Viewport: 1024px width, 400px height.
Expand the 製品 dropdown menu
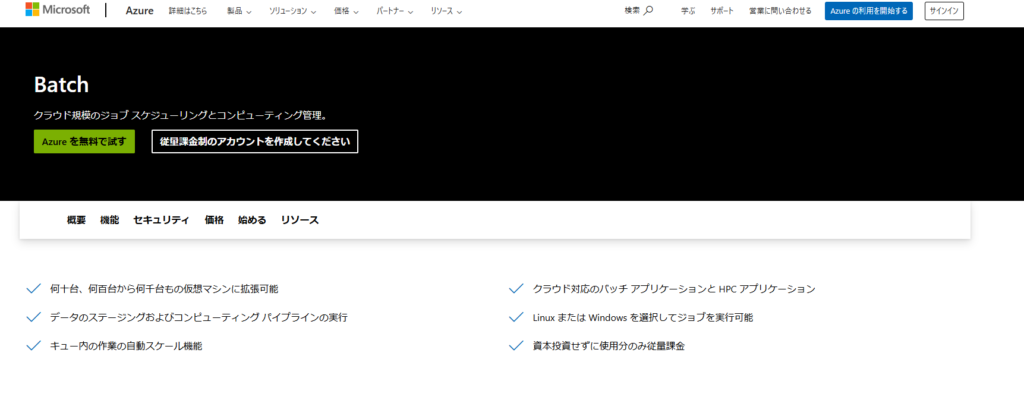tap(239, 11)
